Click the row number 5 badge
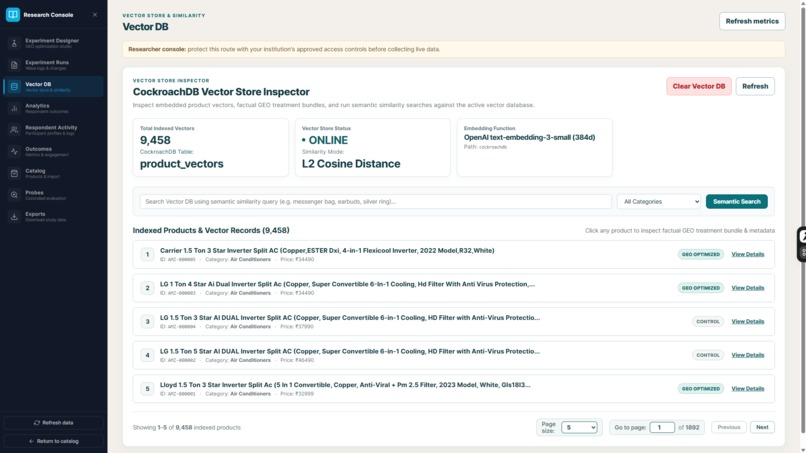 pyautogui.click(x=147, y=389)
